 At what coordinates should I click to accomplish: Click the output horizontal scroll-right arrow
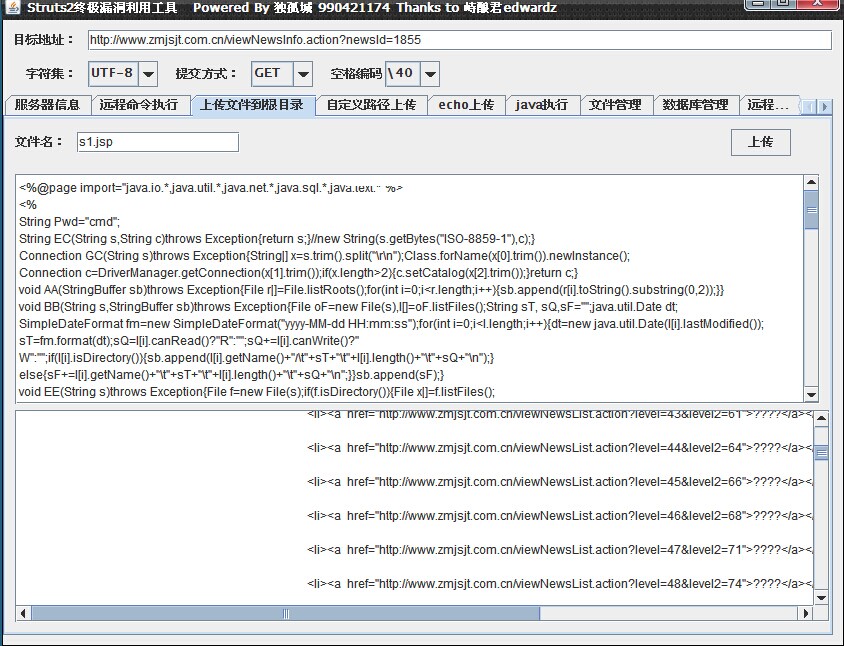point(805,613)
